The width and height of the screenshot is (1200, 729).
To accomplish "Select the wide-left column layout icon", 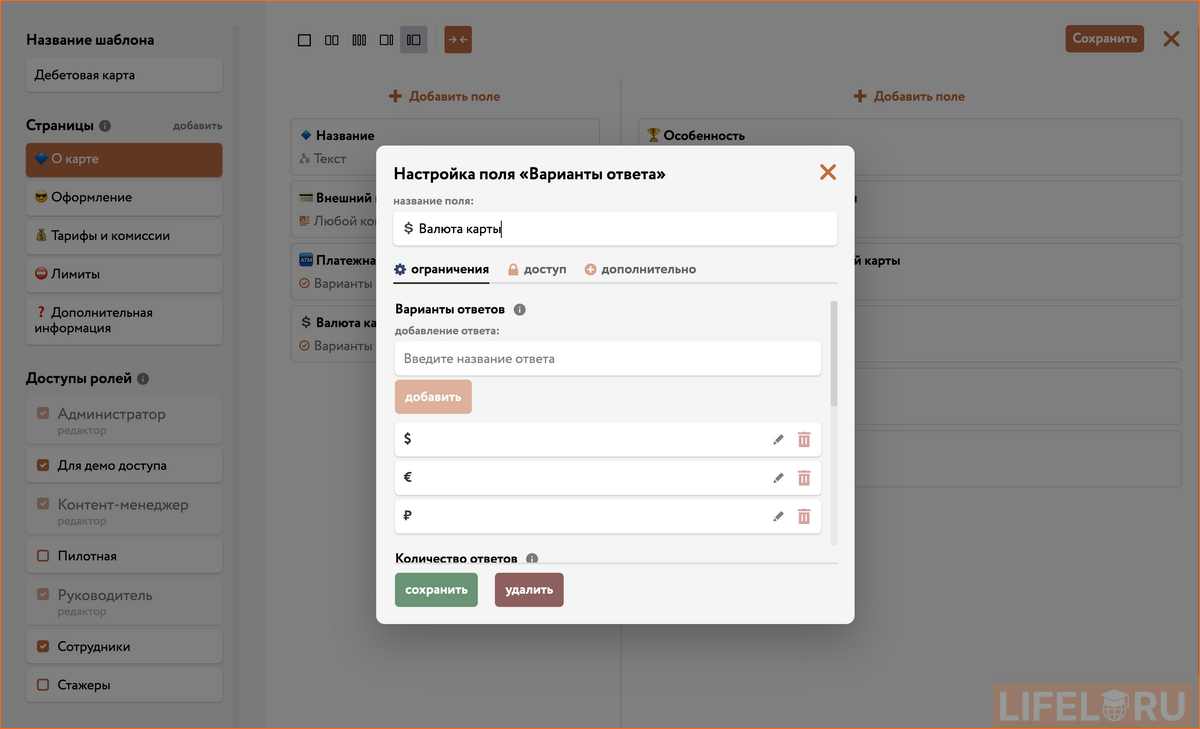I will [386, 39].
